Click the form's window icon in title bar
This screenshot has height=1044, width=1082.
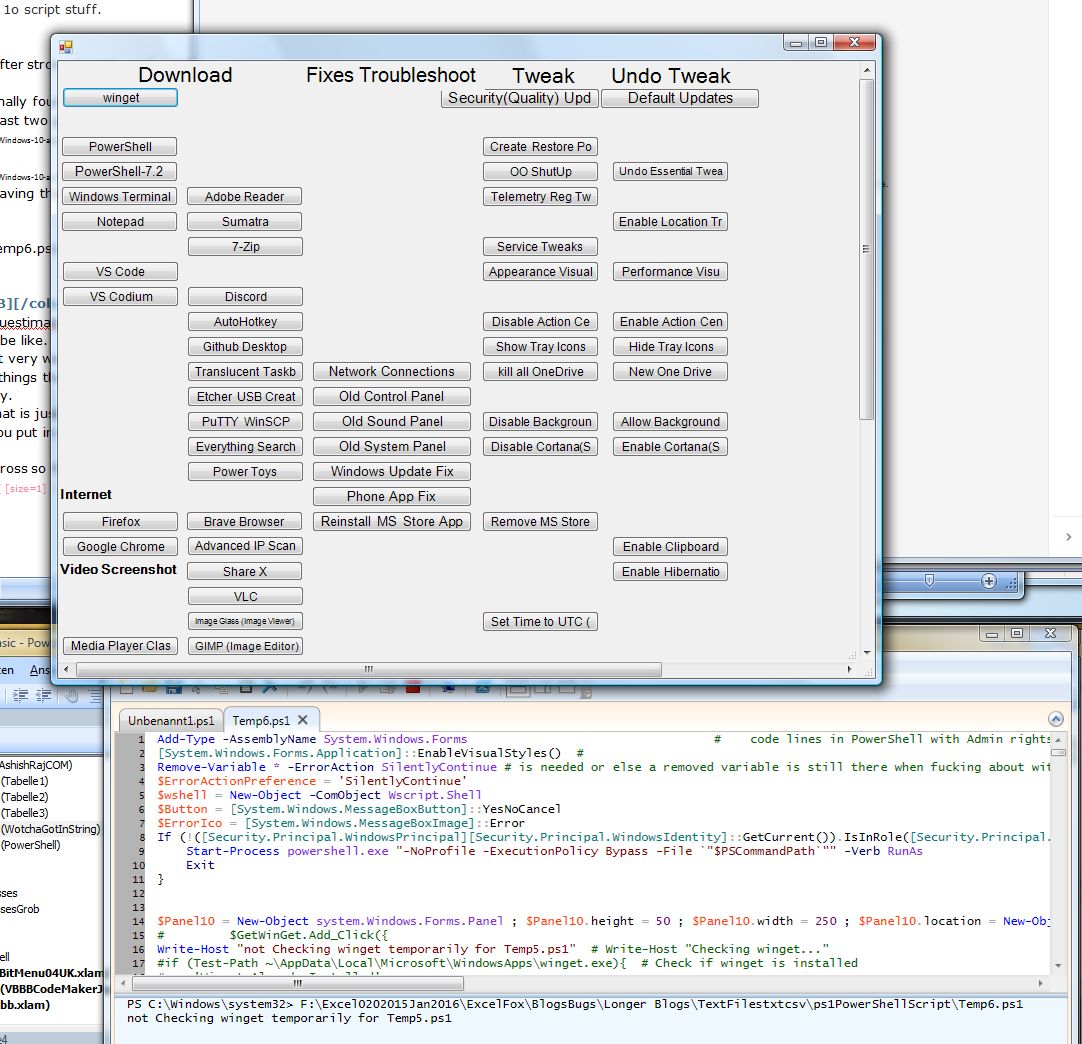(66, 46)
